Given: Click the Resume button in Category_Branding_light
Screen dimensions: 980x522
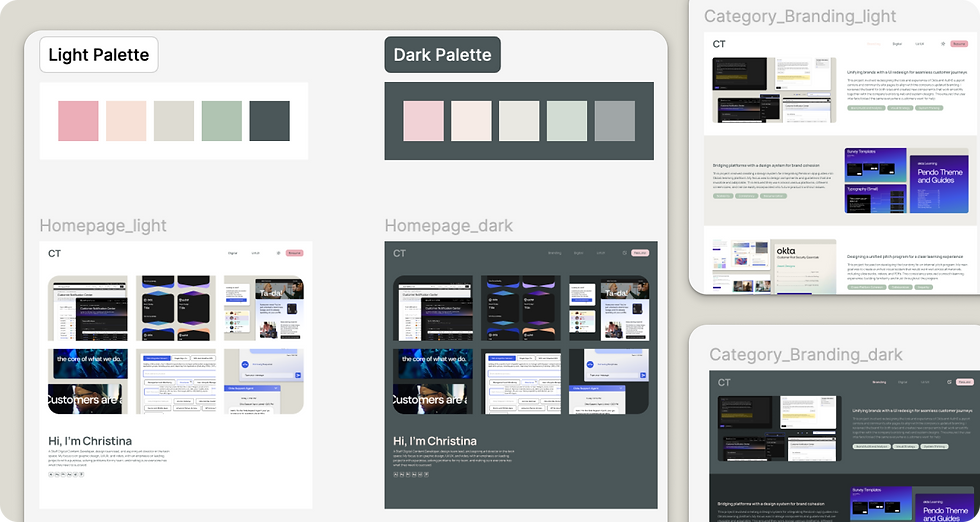Looking at the screenshot, I should 959,44.
